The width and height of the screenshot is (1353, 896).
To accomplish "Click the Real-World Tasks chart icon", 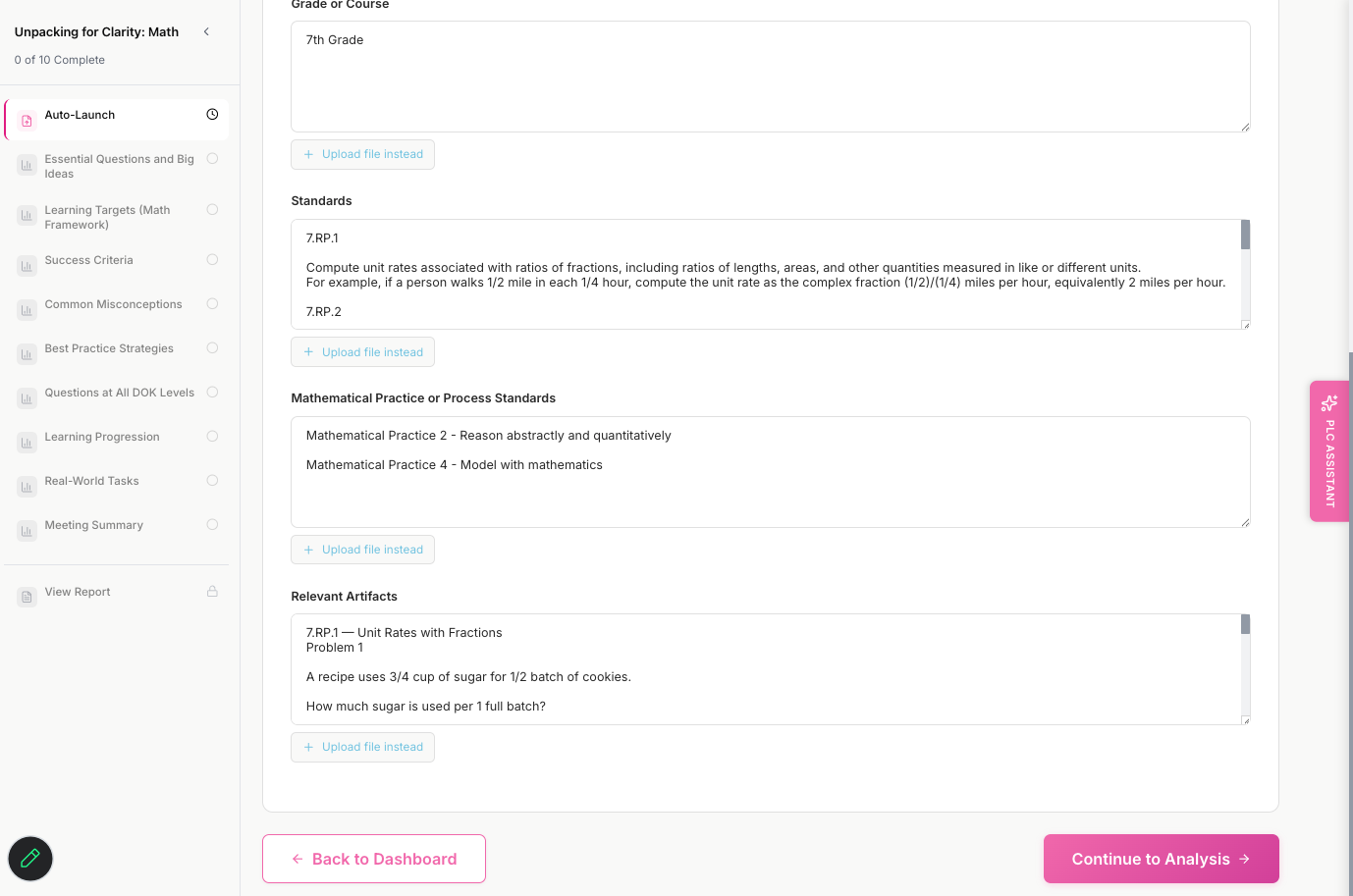I will [27, 487].
